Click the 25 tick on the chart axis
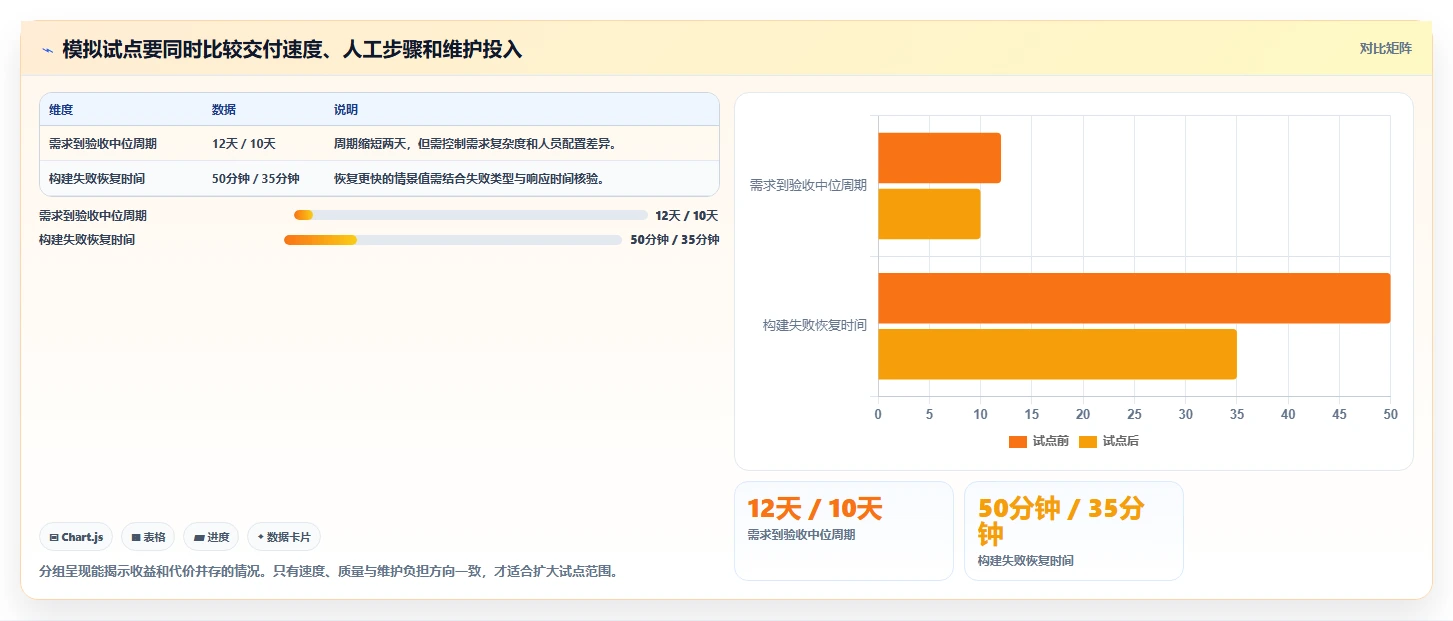Image resolution: width=1453 pixels, height=621 pixels. click(1134, 414)
